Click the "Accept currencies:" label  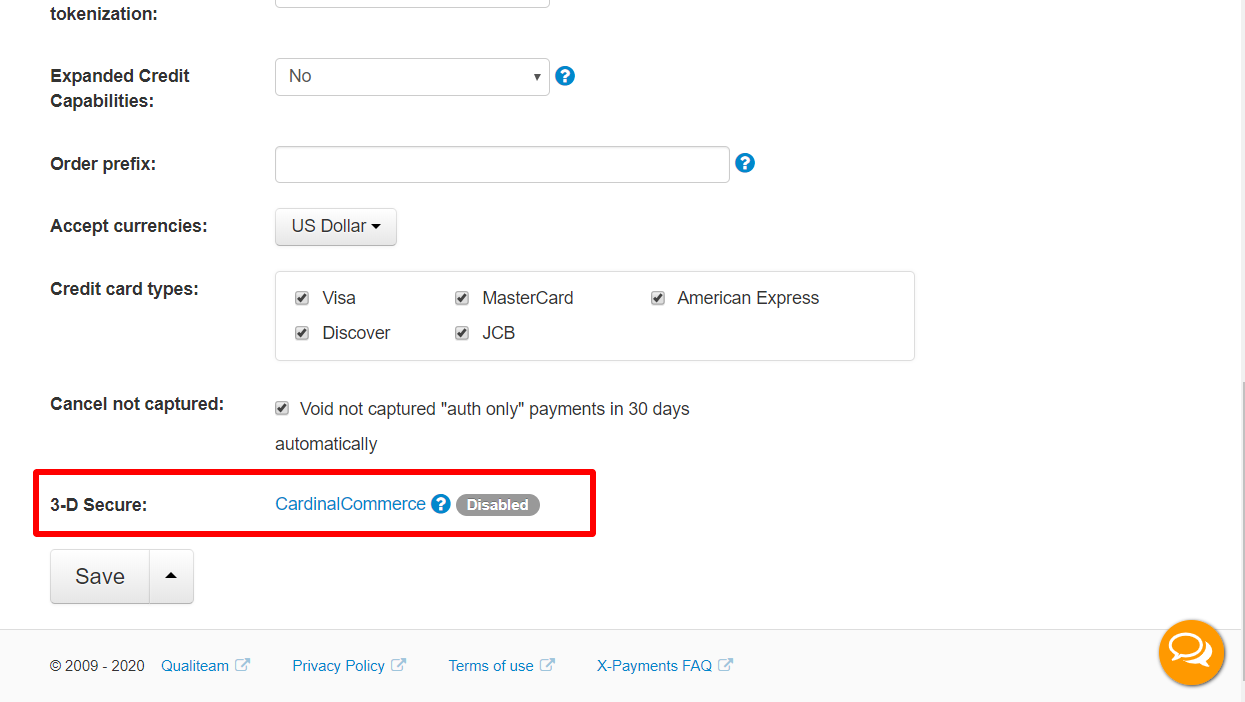tap(129, 226)
